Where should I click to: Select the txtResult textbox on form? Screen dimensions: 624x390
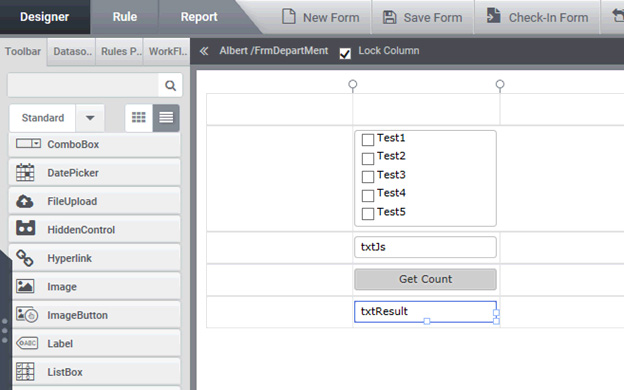click(x=425, y=312)
